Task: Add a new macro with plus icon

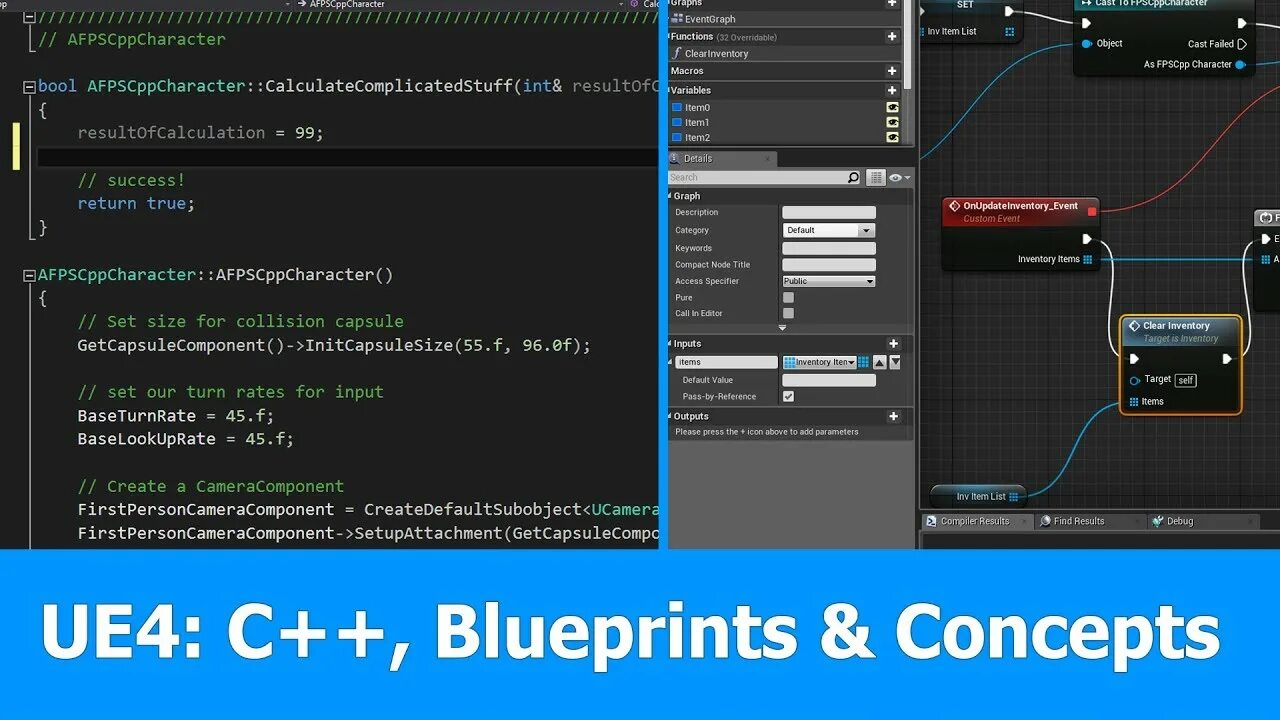Action: 892,71
